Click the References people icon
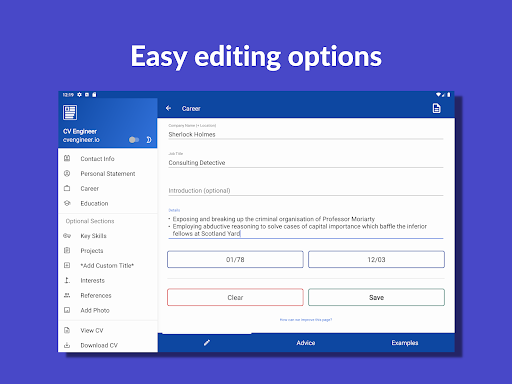Image resolution: width=512 pixels, height=384 pixels. [67, 295]
